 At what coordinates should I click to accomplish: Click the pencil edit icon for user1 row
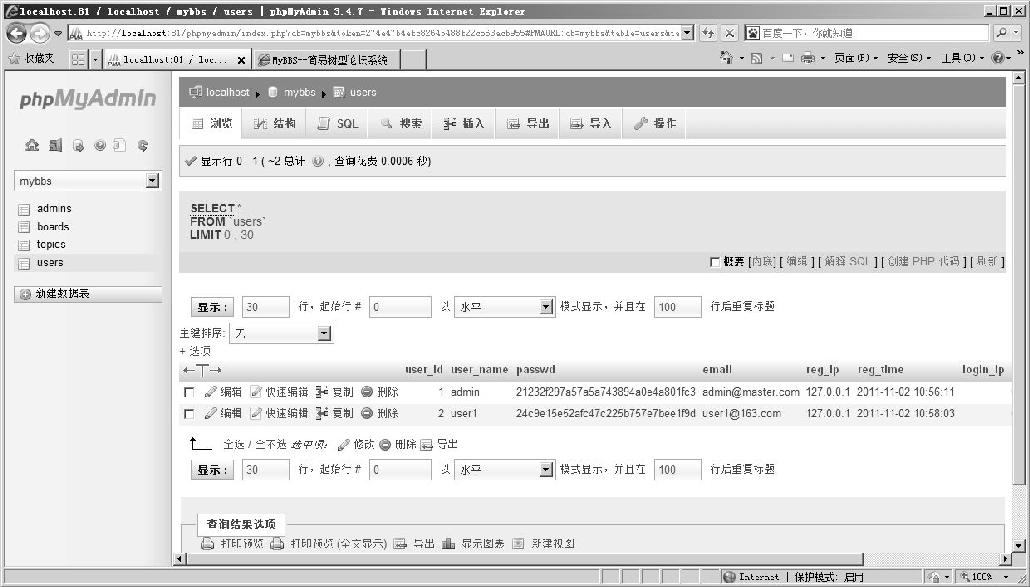210,413
